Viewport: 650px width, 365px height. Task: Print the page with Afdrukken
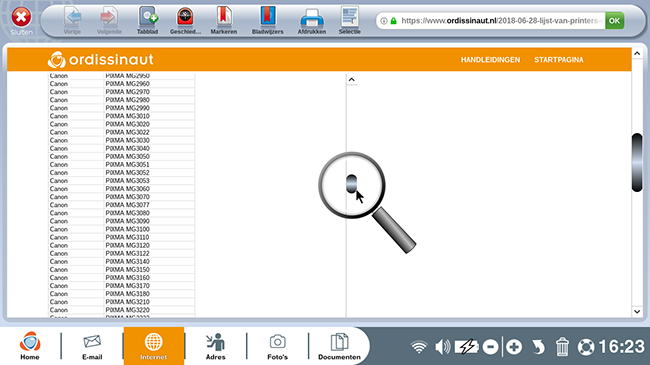point(312,20)
